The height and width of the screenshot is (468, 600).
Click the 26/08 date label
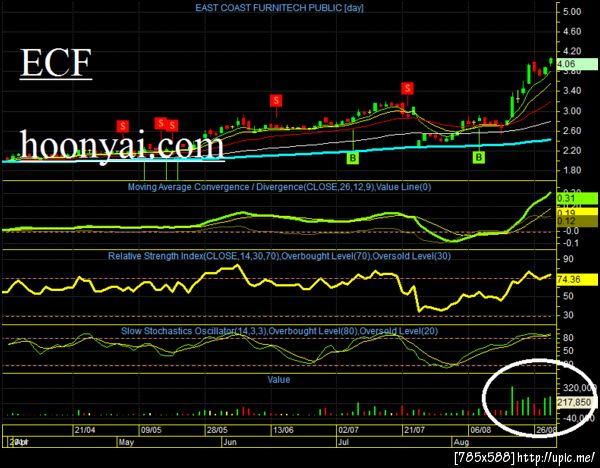click(546, 430)
